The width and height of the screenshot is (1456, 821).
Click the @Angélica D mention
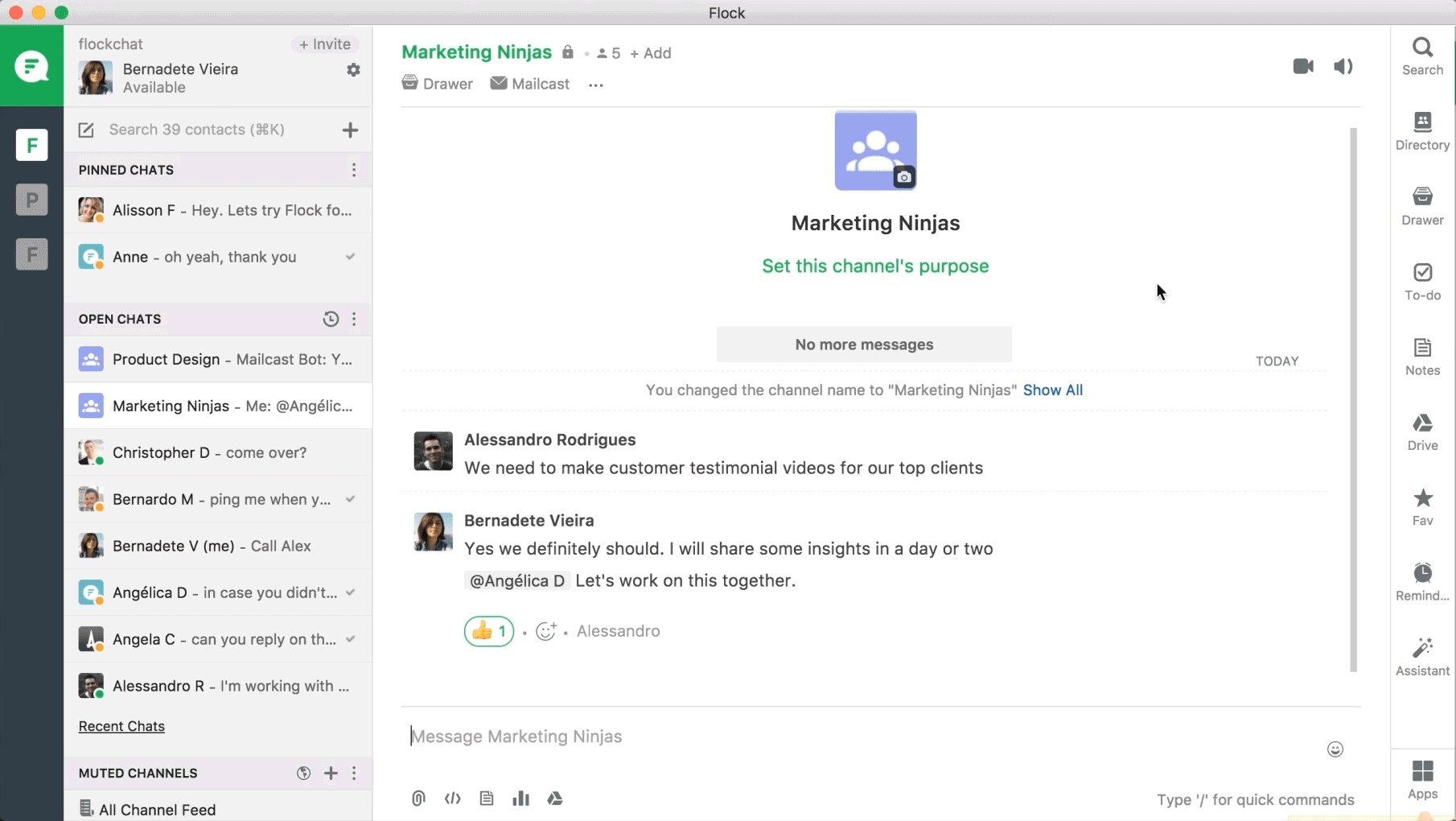coord(517,580)
